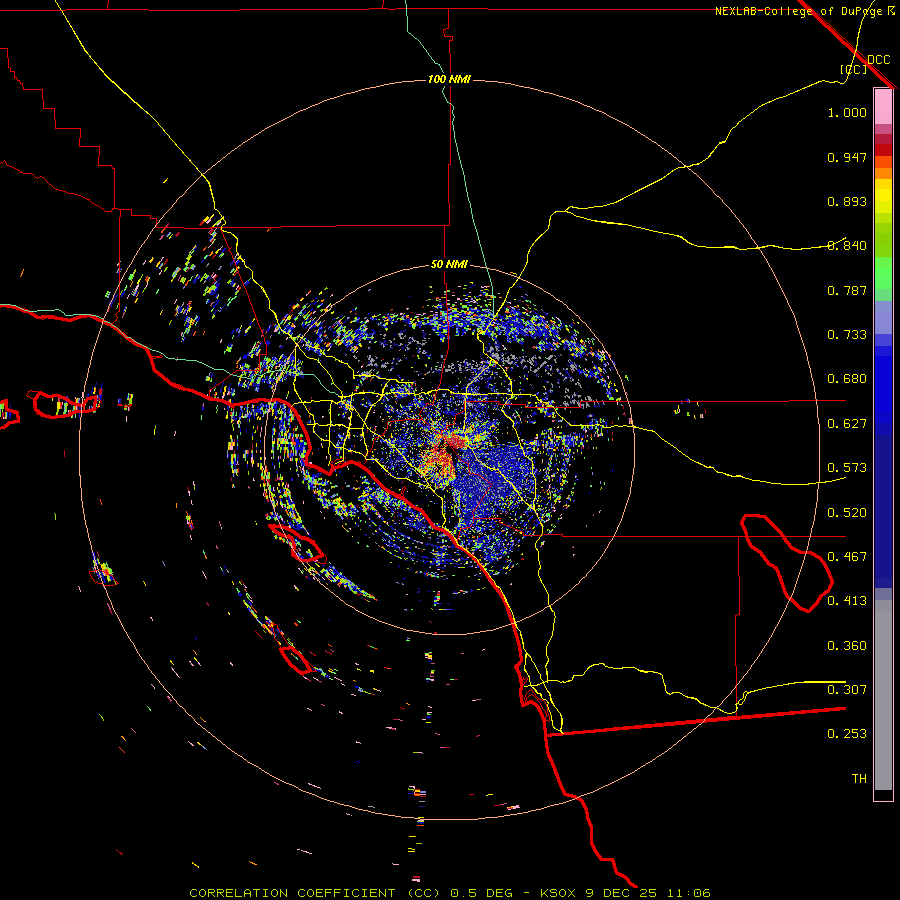Click the dense red echo cluster at radar center

click(455, 441)
